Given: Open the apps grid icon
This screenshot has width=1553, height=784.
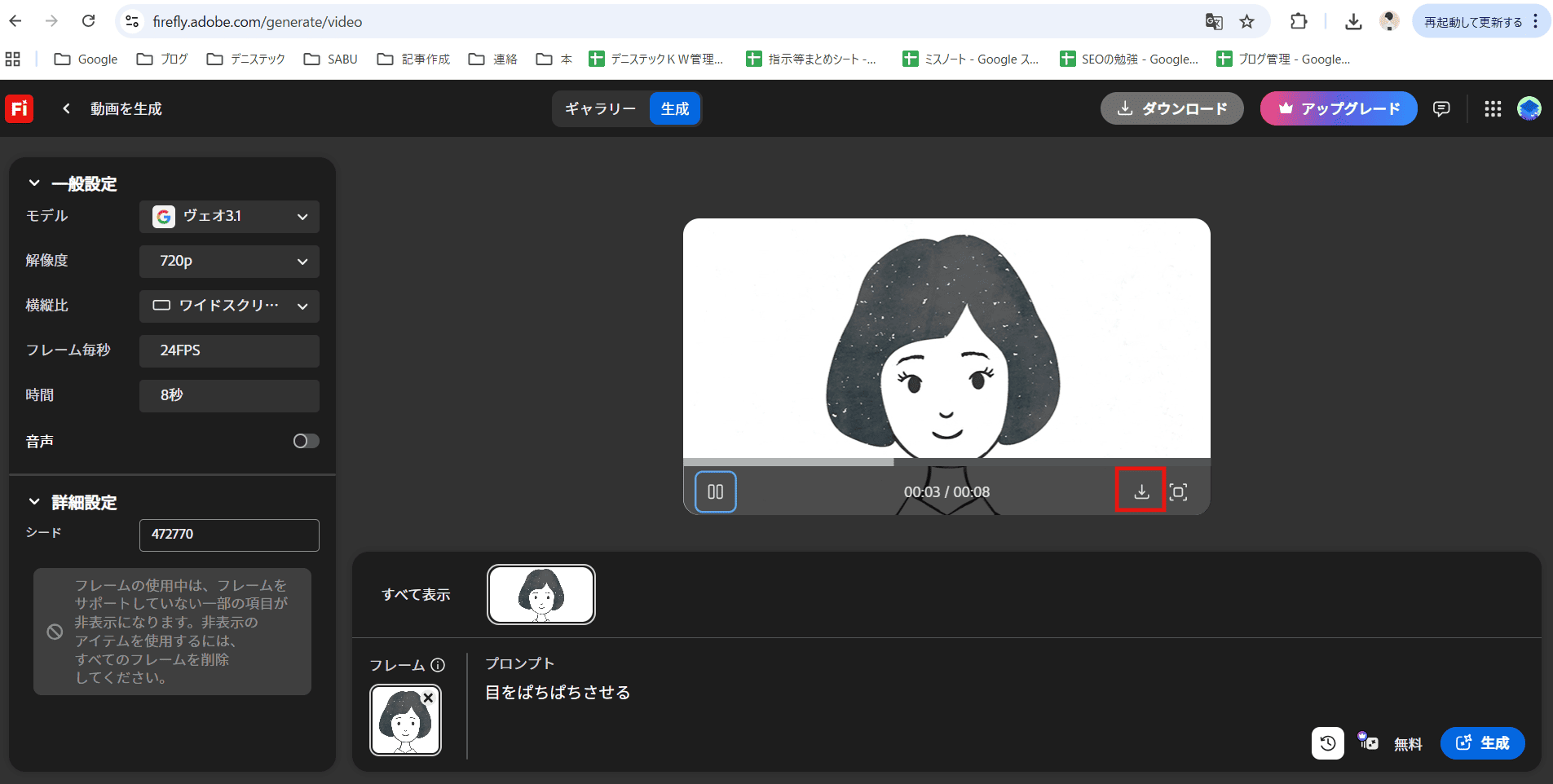Looking at the screenshot, I should (x=1492, y=108).
